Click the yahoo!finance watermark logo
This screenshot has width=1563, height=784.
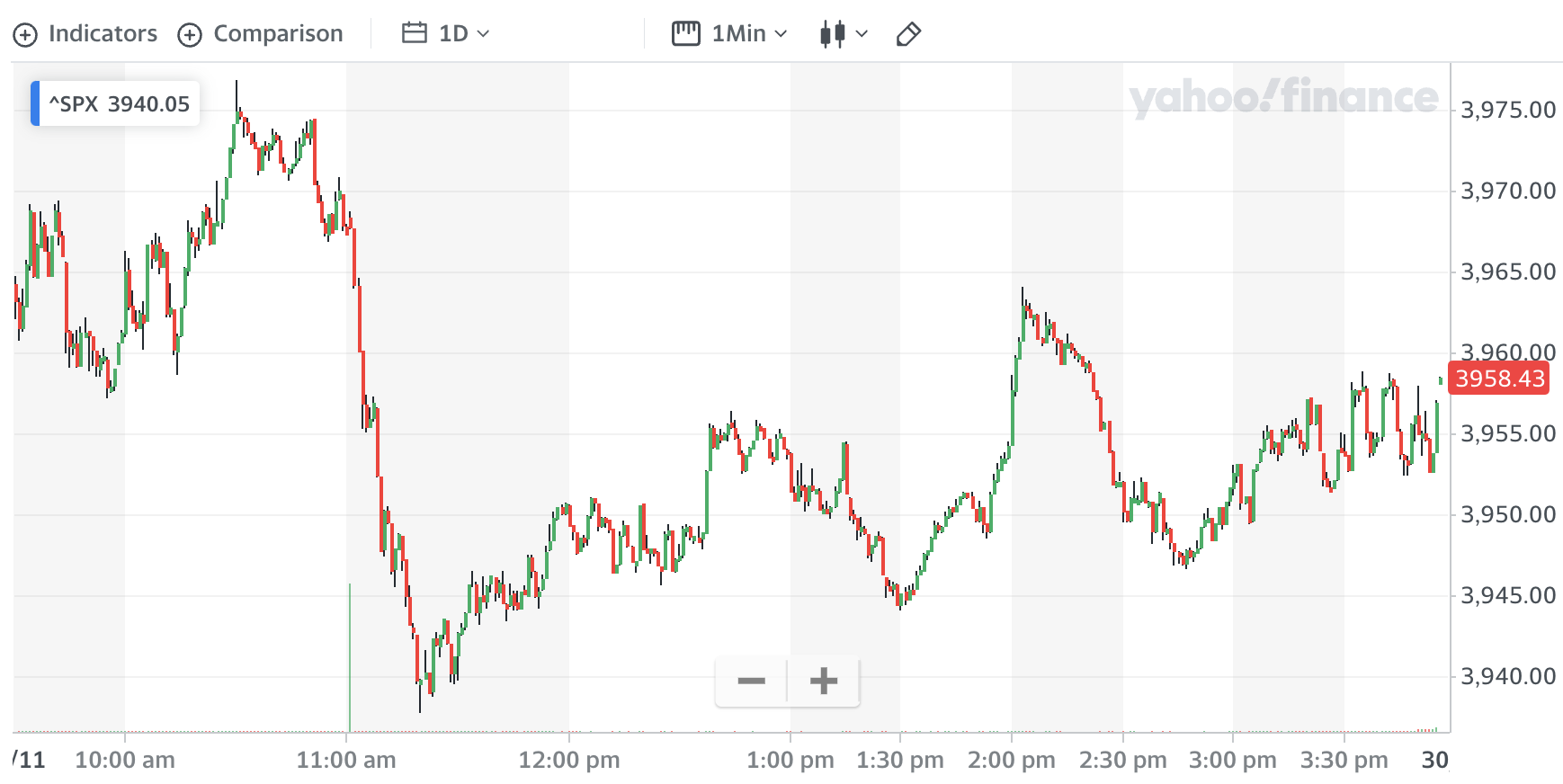tap(1283, 97)
